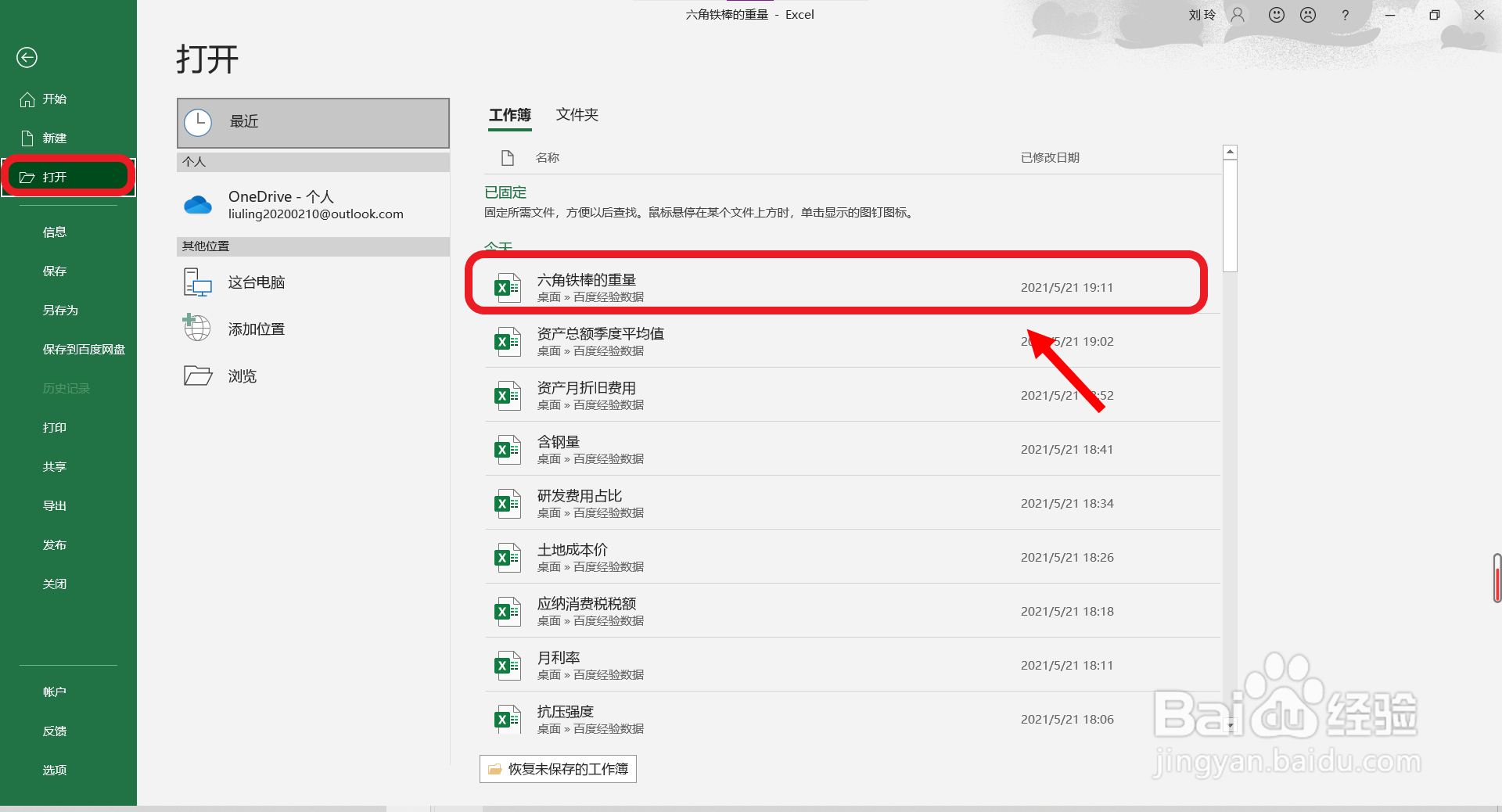Open the 资产总额季度平均值 workbook

pyautogui.click(x=853, y=341)
